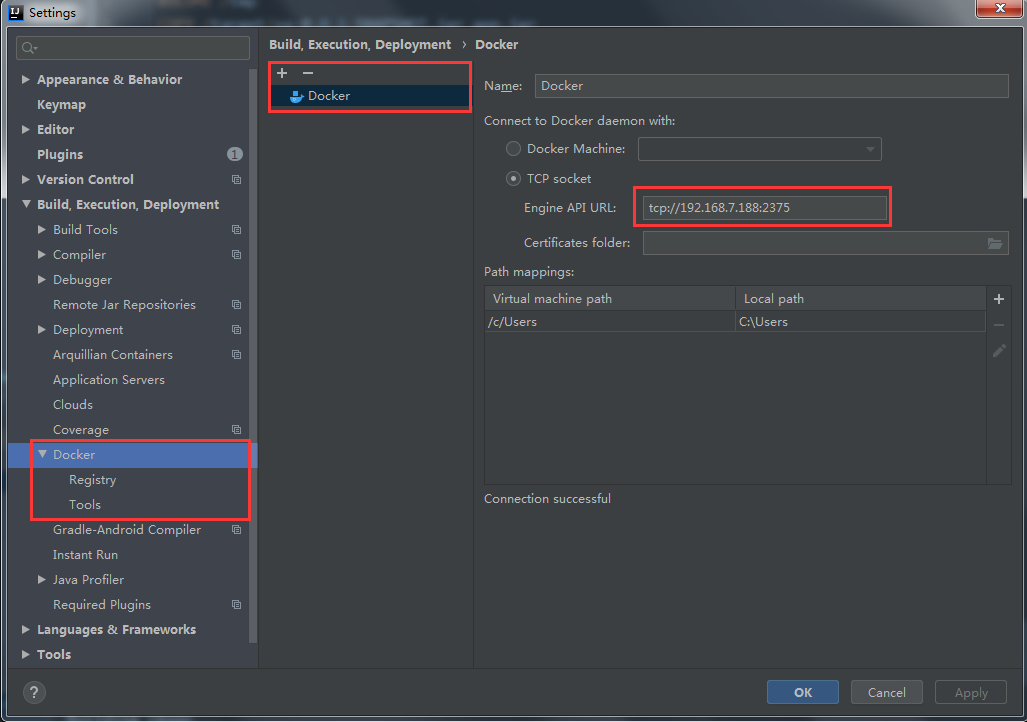
Task: Remove selected path mapping with minus icon
Action: pyautogui.click(x=999, y=325)
